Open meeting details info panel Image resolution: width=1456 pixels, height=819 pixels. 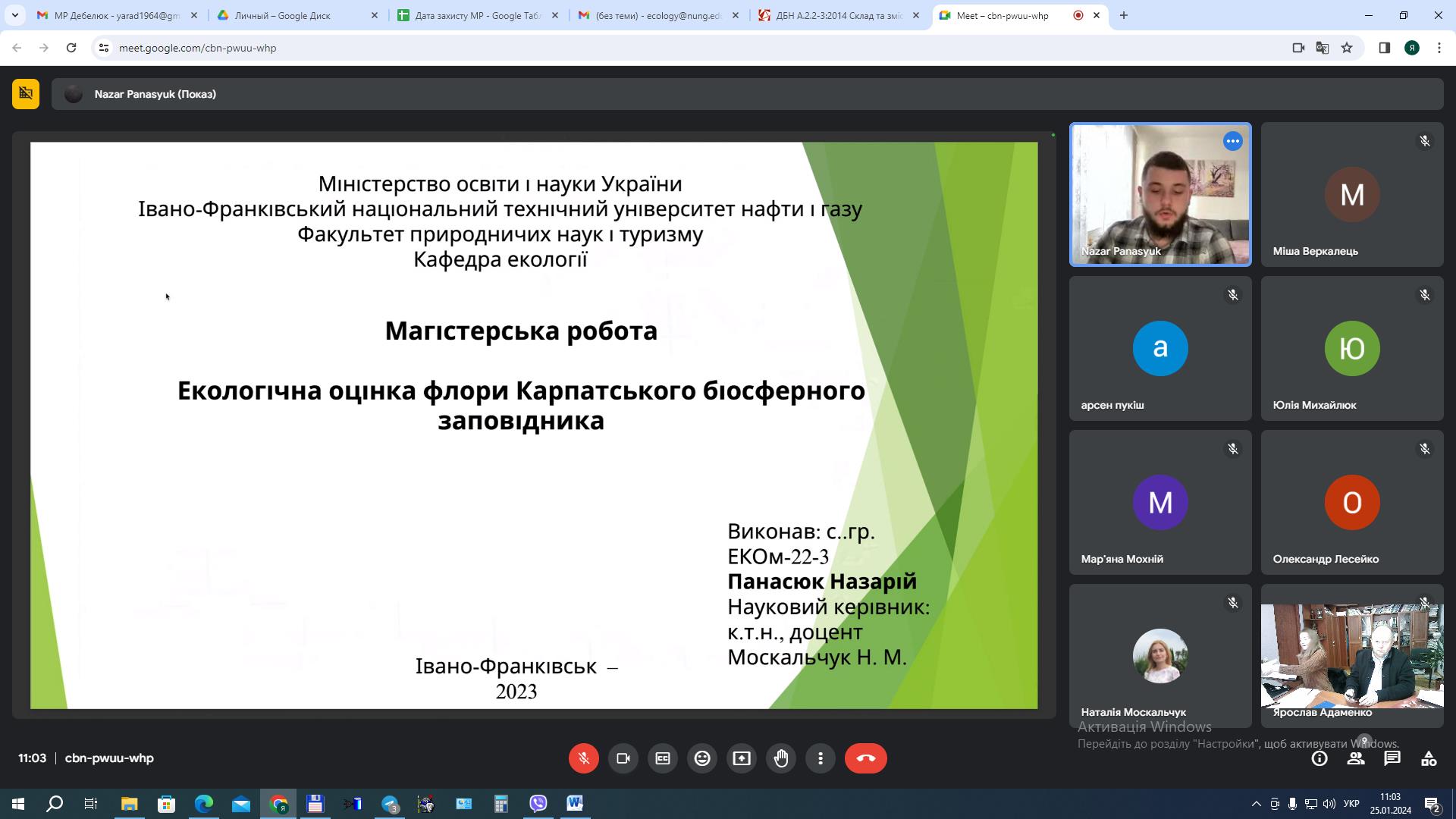click(x=1319, y=758)
